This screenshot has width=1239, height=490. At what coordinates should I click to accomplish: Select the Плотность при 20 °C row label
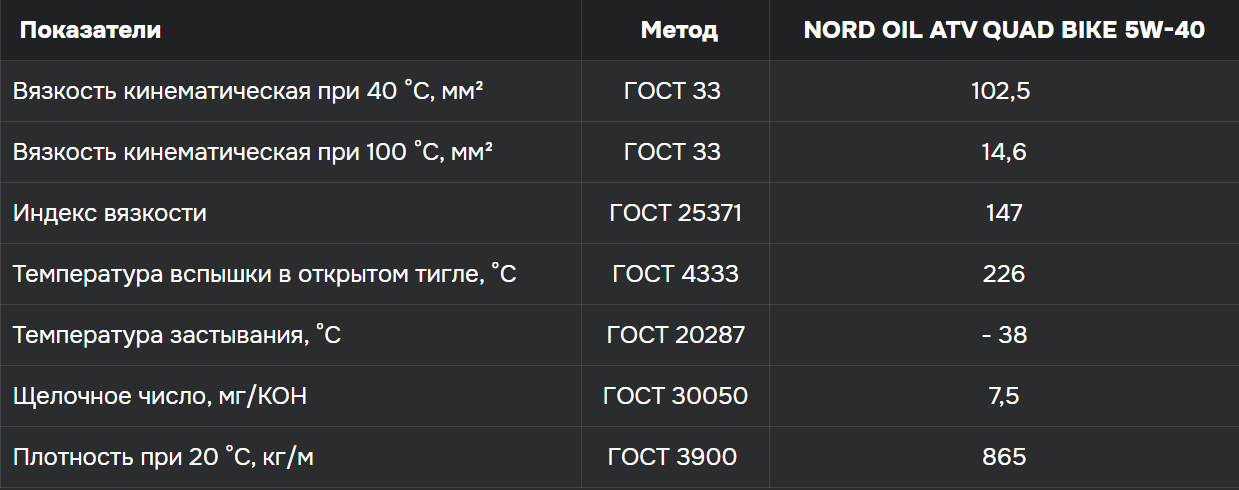pyautogui.click(x=163, y=458)
